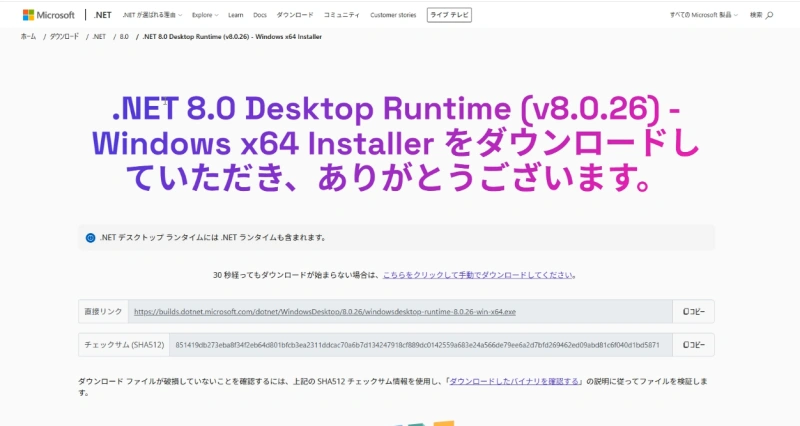Copy the direct link with コピー button
The image size is (800, 426).
point(694,312)
